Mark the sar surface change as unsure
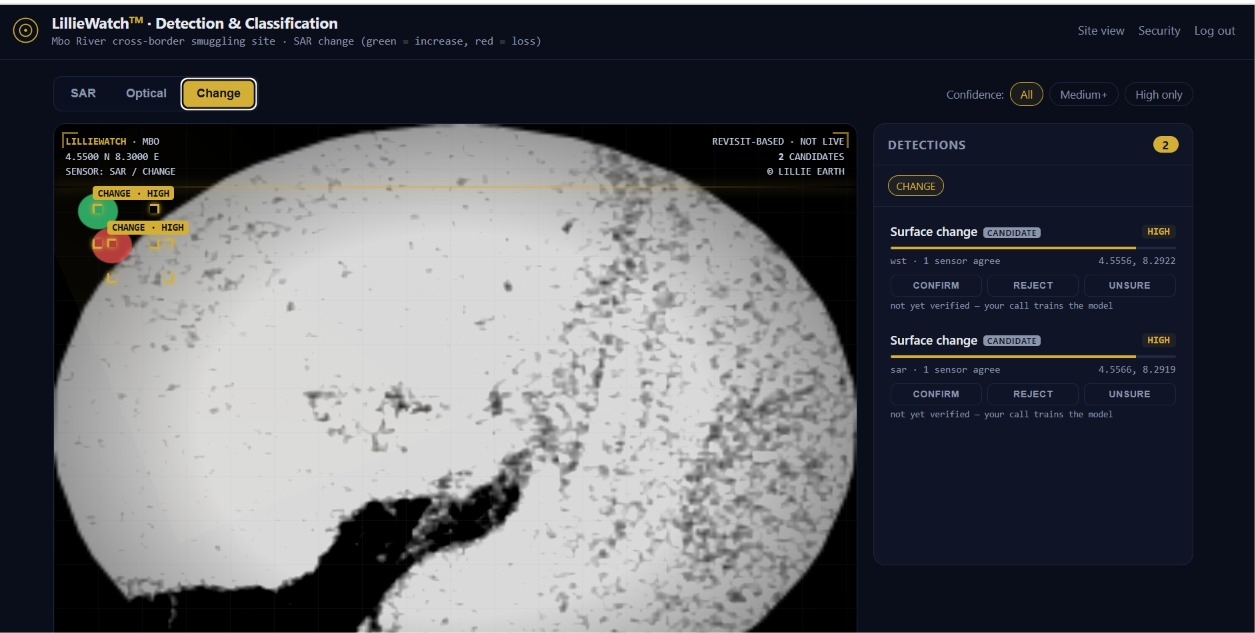Image resolution: width=1255 pixels, height=633 pixels. [1130, 394]
